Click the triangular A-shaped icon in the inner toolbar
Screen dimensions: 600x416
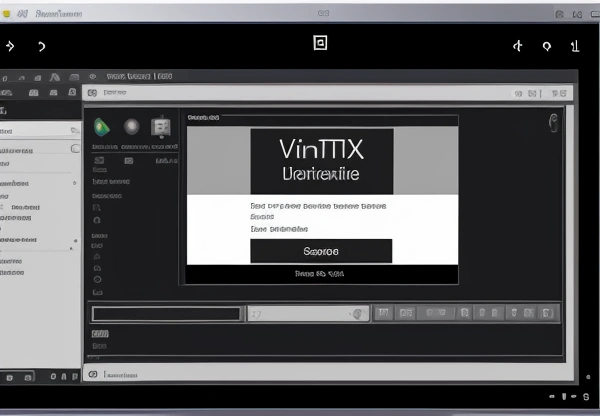tap(55, 77)
